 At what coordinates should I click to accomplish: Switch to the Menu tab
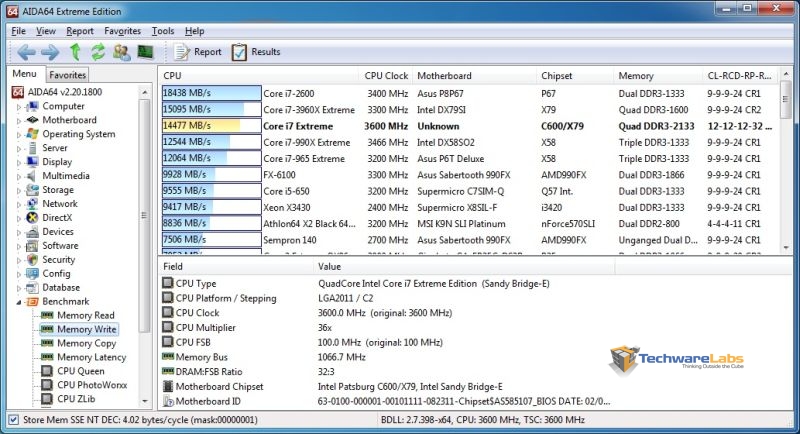click(24, 73)
